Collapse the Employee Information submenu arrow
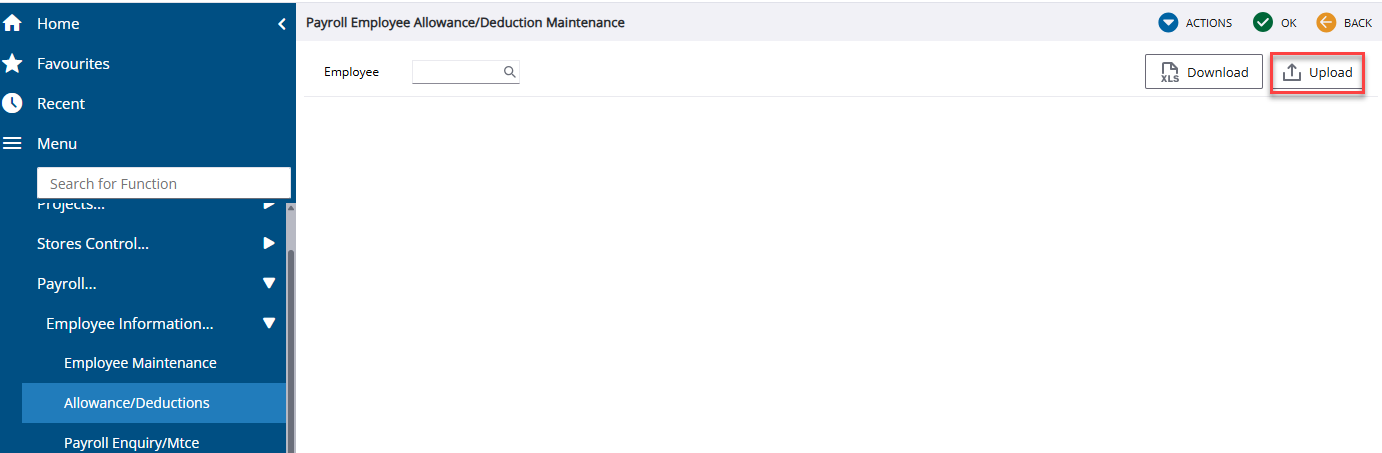Image resolution: width=1382 pixels, height=453 pixels. (268, 323)
